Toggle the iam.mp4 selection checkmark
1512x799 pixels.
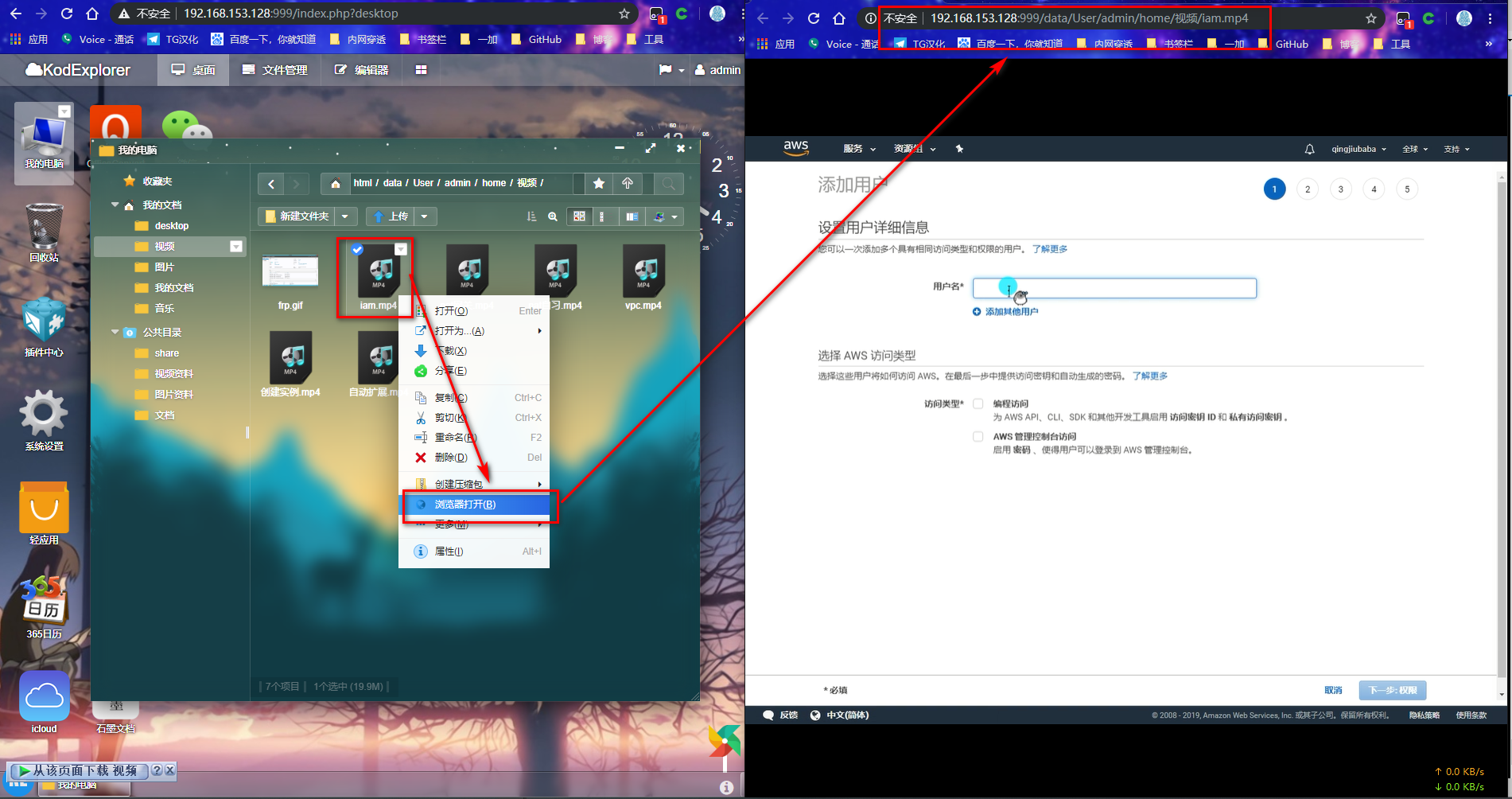tap(358, 250)
